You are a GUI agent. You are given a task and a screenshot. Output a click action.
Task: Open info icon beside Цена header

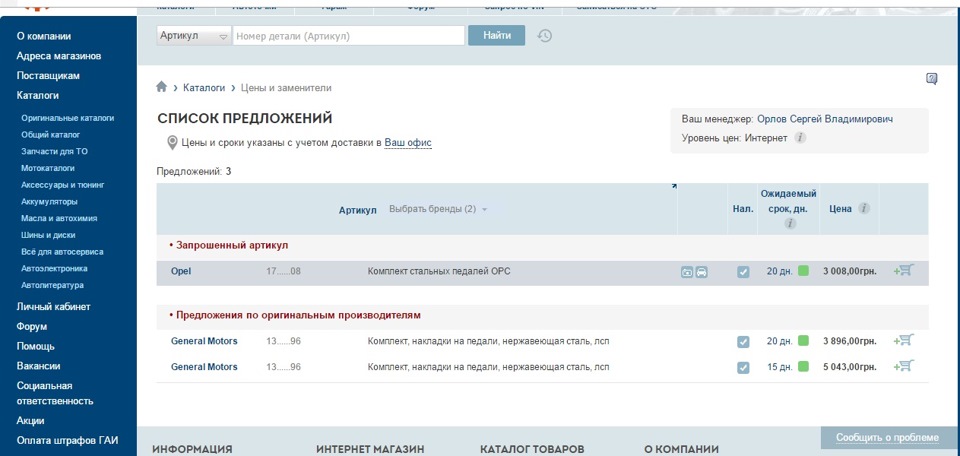pos(863,208)
